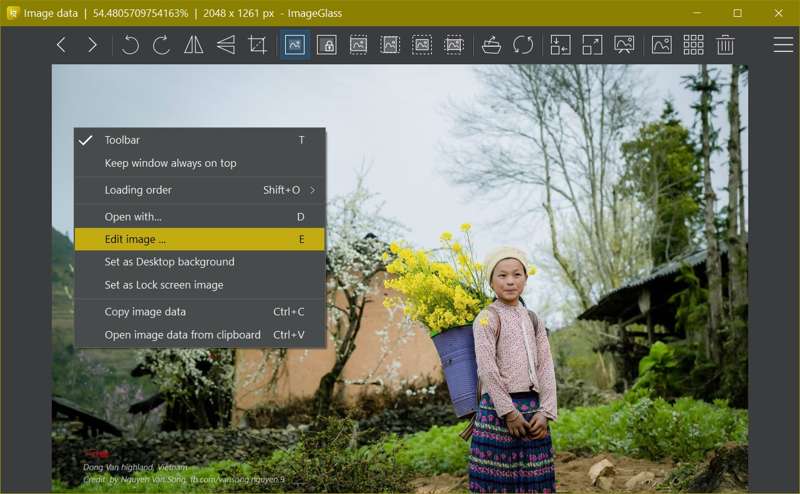Rotate image counterclockwise
This screenshot has width=800, height=494.
point(130,45)
